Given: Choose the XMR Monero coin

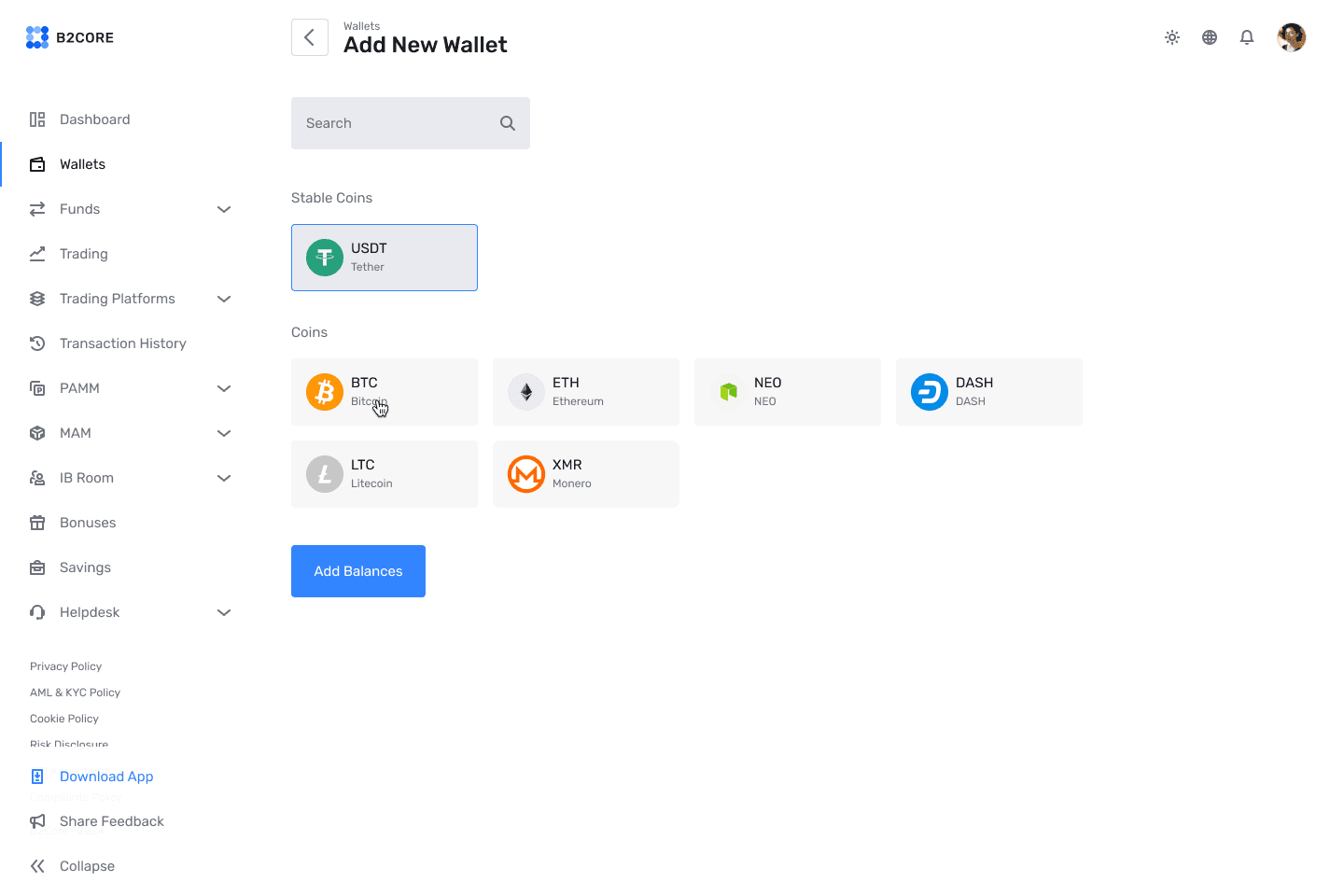Looking at the screenshot, I should pyautogui.click(x=585, y=473).
